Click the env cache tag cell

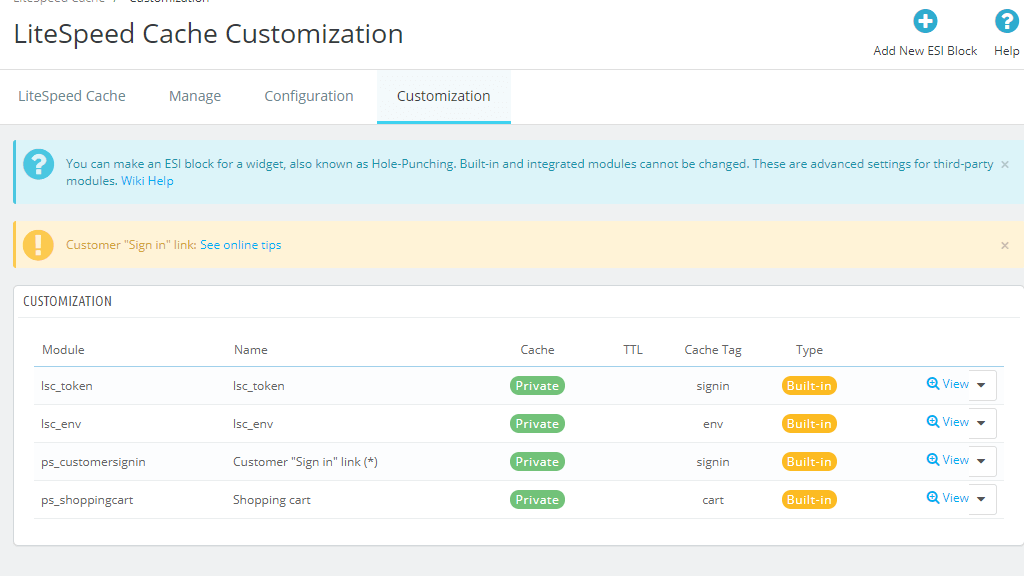pyautogui.click(x=712, y=424)
